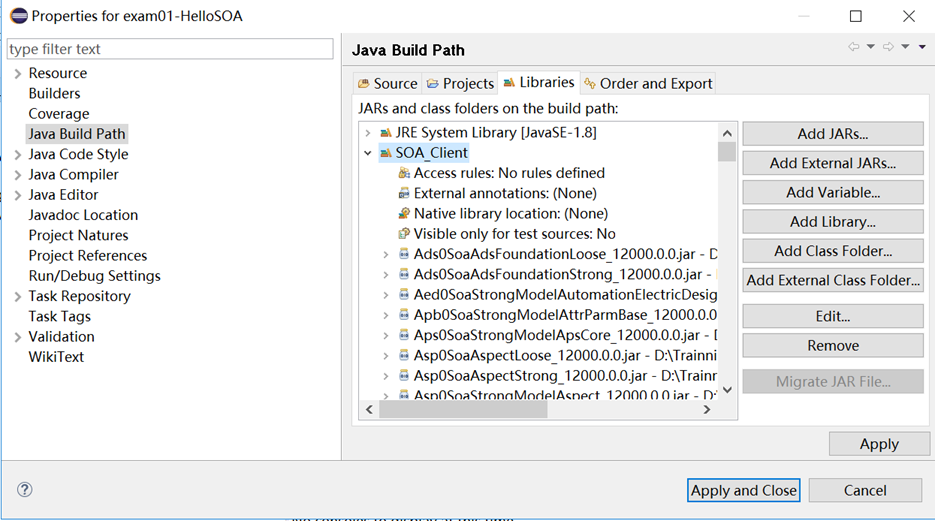Image resolution: width=935 pixels, height=521 pixels.
Task: Click the Ads0SoaAdsFoundationLoose jar icon
Action: (x=404, y=254)
